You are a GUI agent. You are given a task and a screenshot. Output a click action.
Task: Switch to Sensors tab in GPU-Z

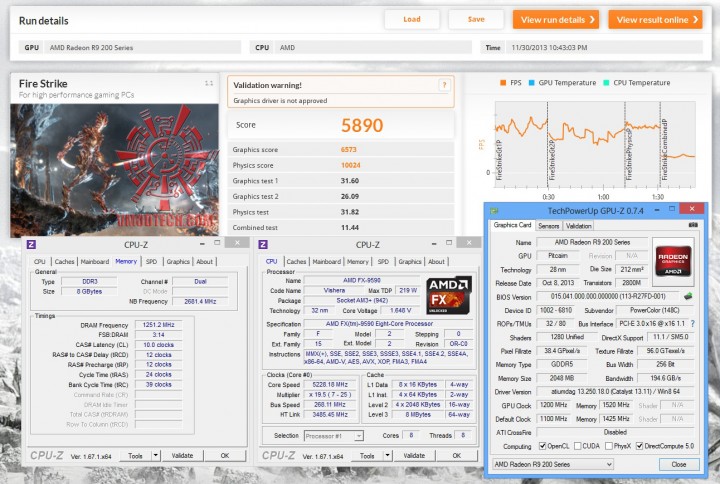(x=549, y=225)
